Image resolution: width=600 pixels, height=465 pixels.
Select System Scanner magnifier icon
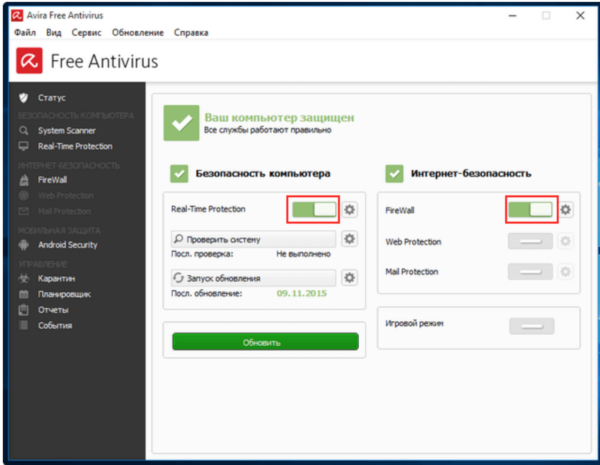(x=24, y=131)
